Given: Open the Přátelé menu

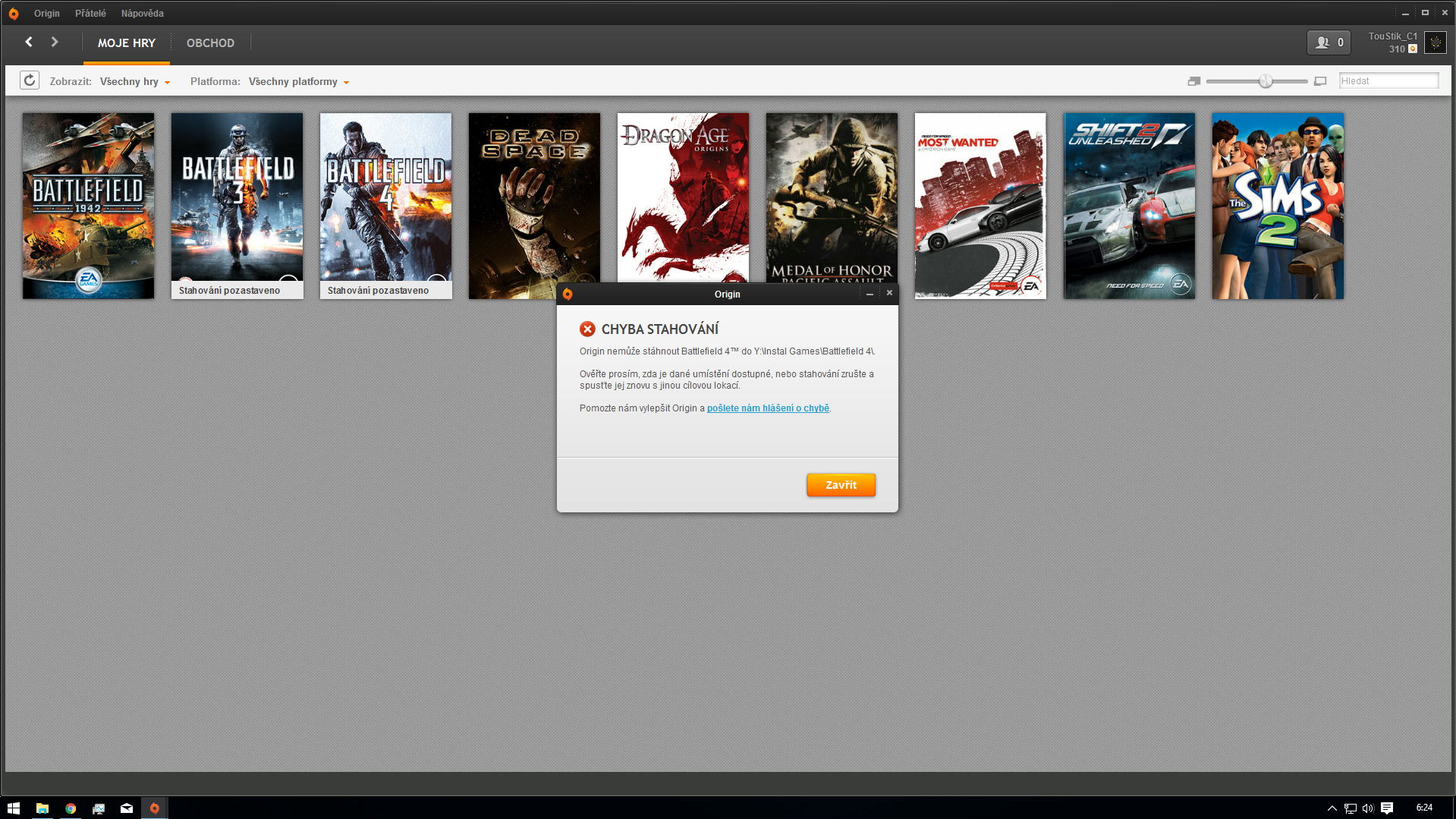Looking at the screenshot, I should click(90, 14).
